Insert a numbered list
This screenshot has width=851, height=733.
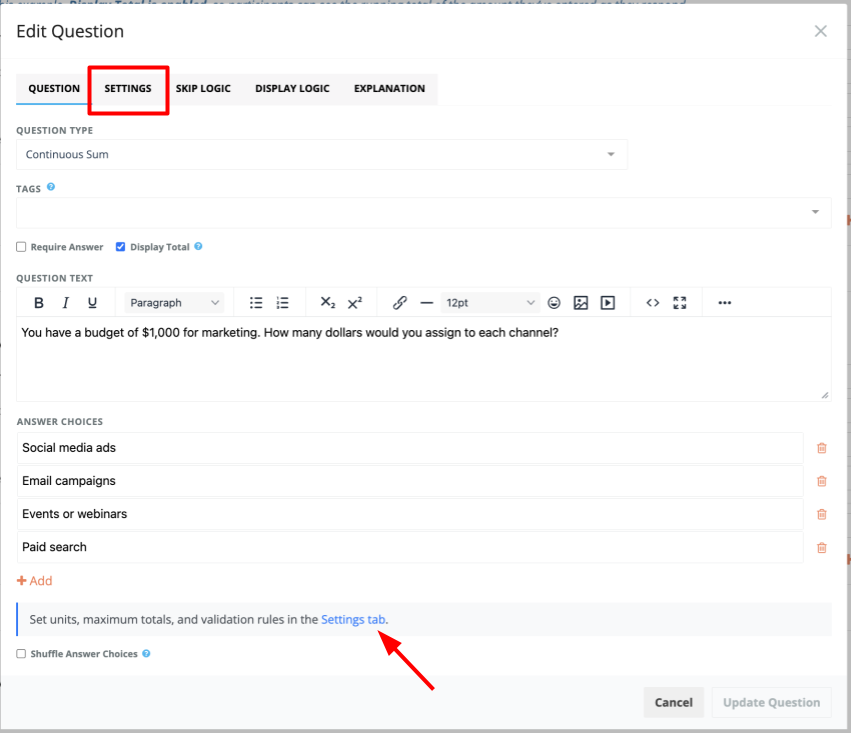click(x=282, y=303)
